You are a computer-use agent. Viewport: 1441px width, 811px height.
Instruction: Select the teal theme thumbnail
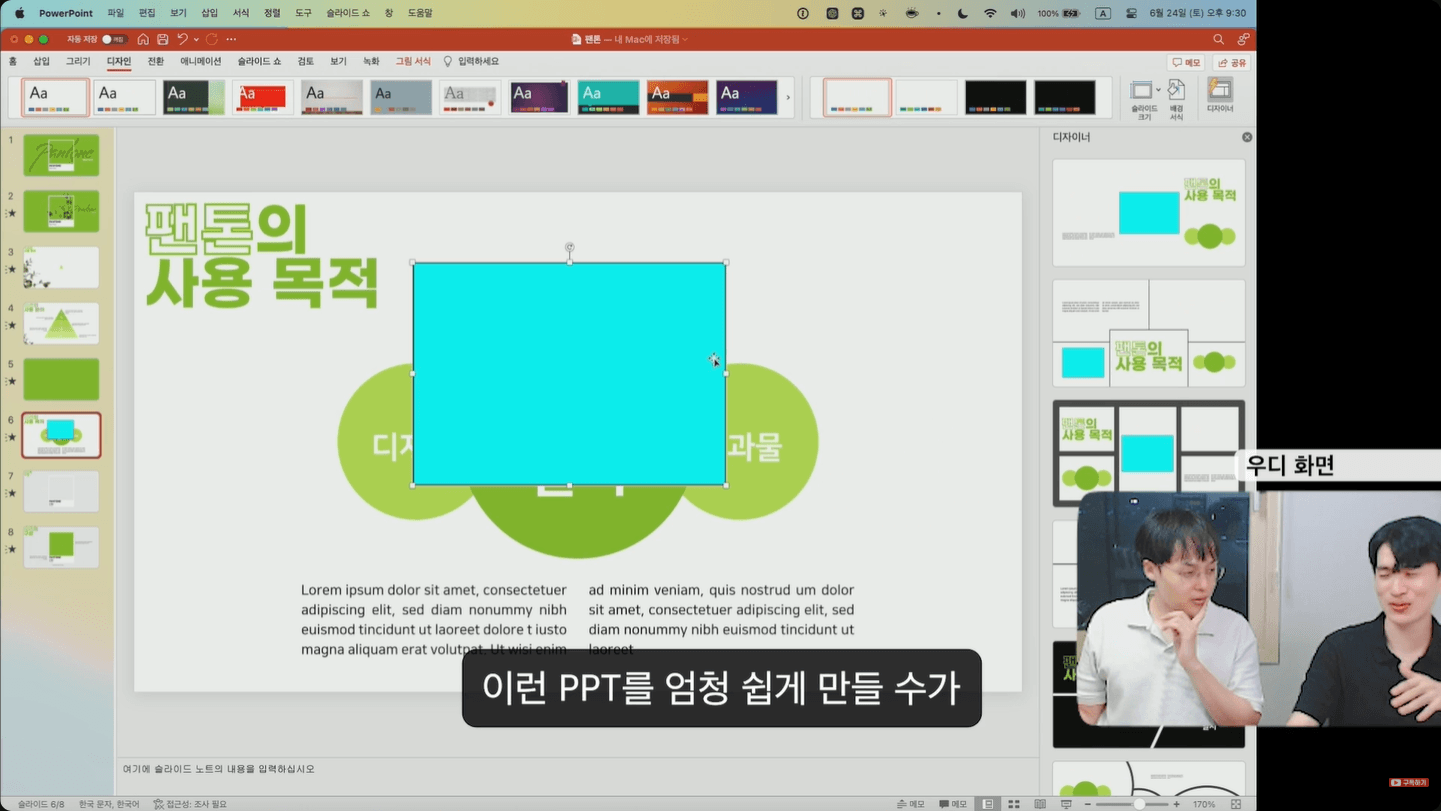click(x=608, y=97)
